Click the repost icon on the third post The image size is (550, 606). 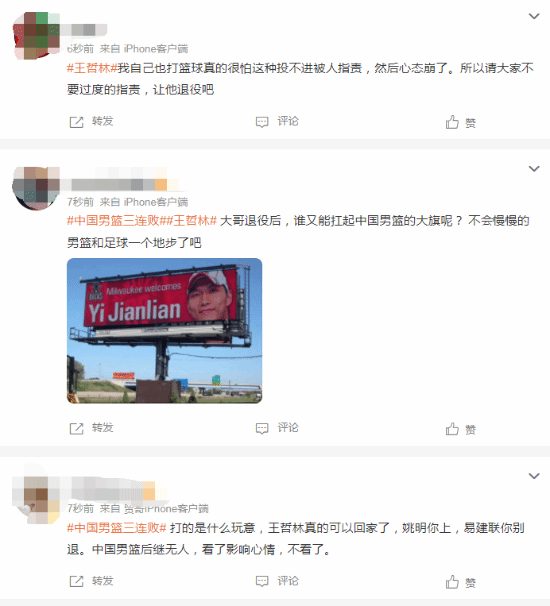(76, 581)
